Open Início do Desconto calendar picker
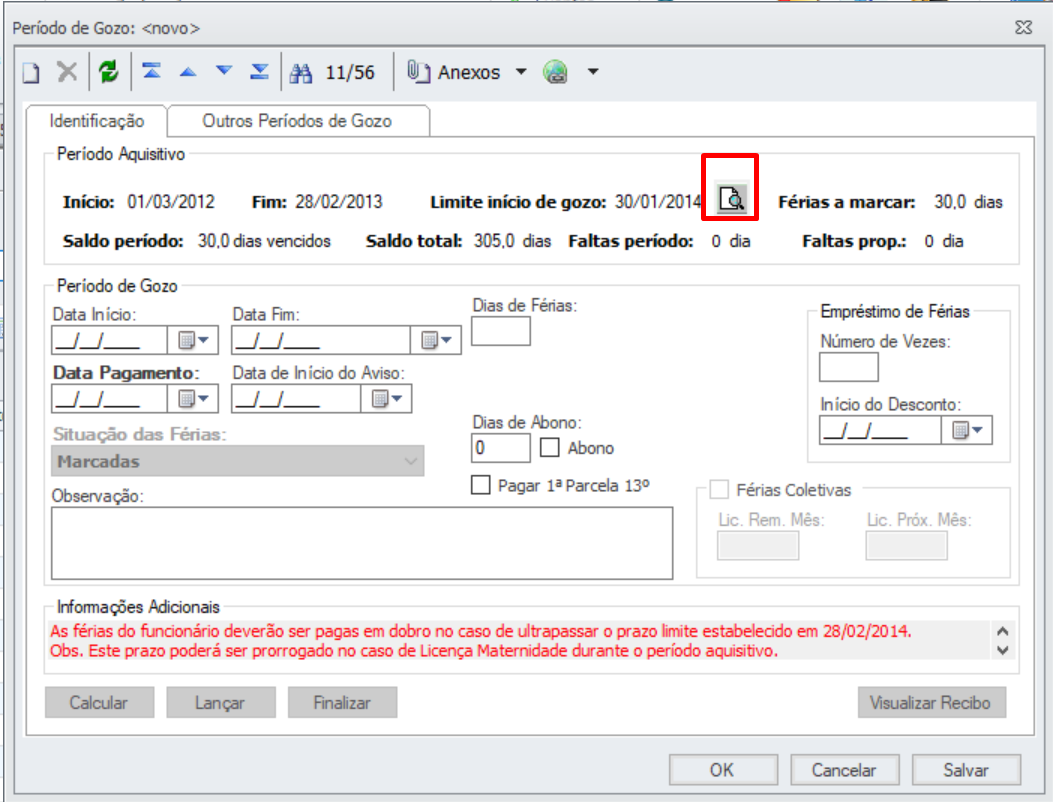1053x802 pixels. (966, 431)
